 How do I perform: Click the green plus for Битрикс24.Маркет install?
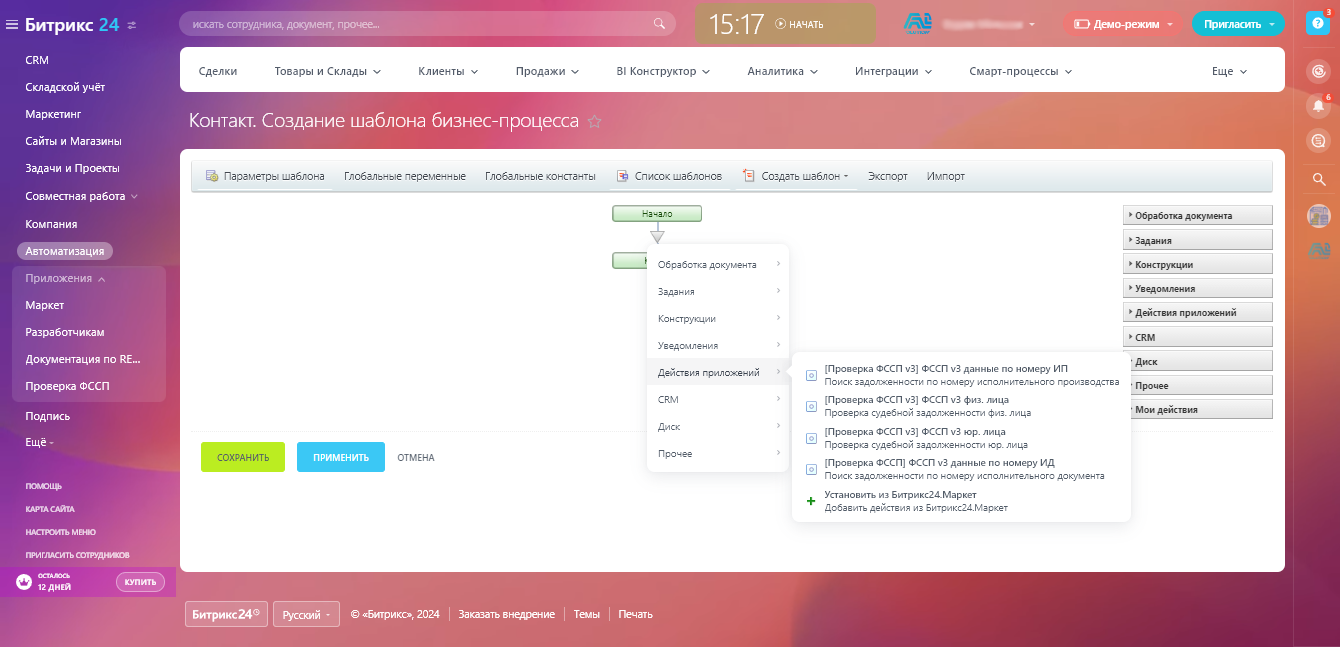tap(811, 501)
